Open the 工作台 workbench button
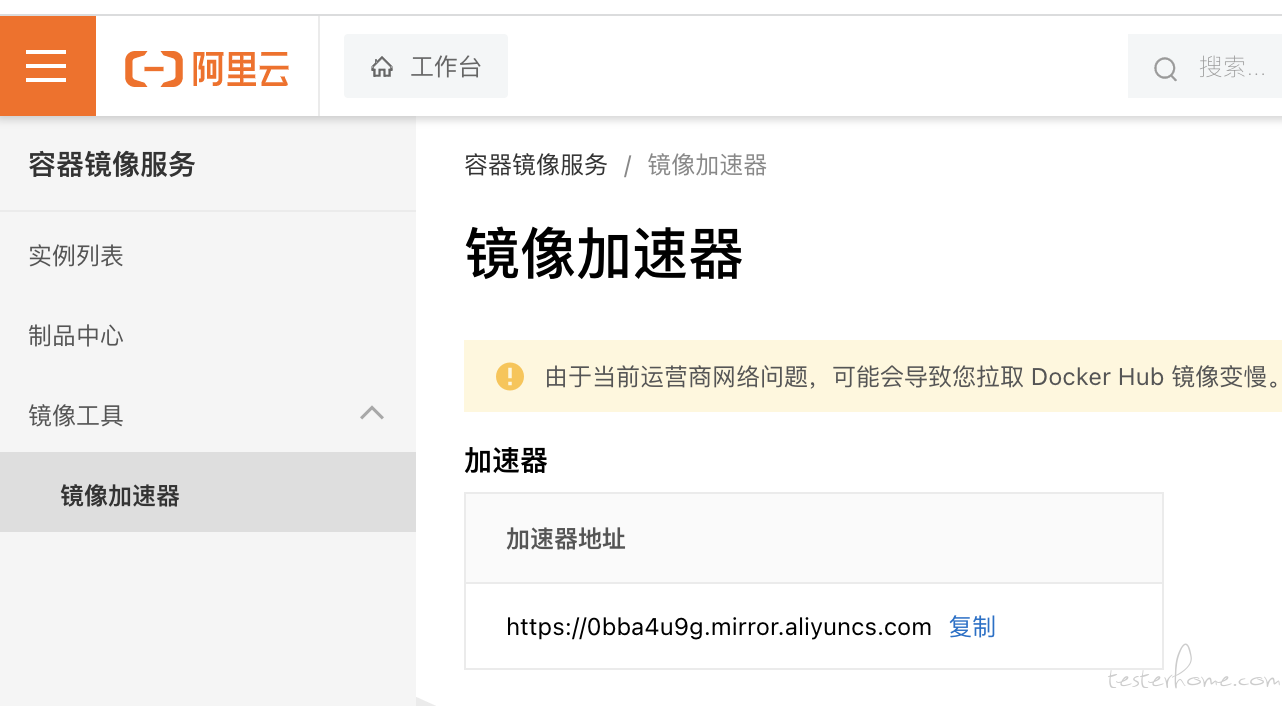 click(x=426, y=66)
